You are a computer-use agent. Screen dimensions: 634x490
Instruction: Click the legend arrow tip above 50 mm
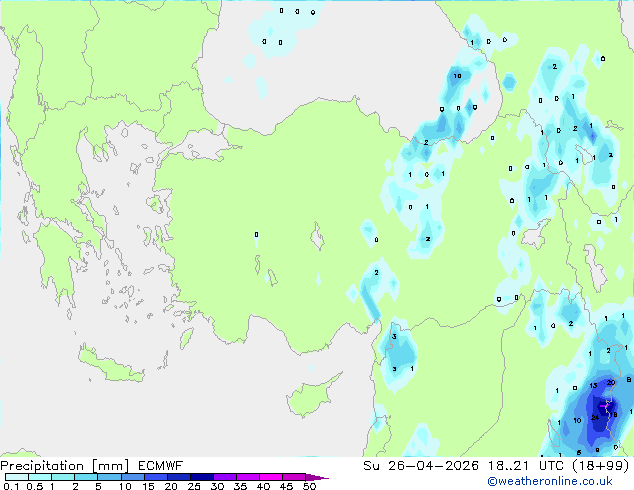[317, 477]
